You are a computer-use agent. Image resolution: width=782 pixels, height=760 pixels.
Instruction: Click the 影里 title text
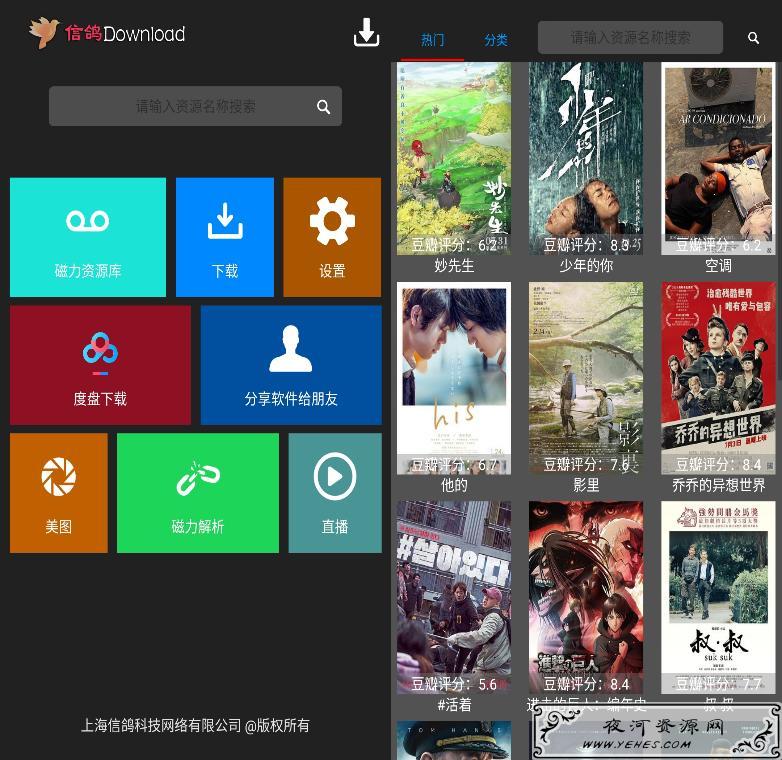[586, 485]
